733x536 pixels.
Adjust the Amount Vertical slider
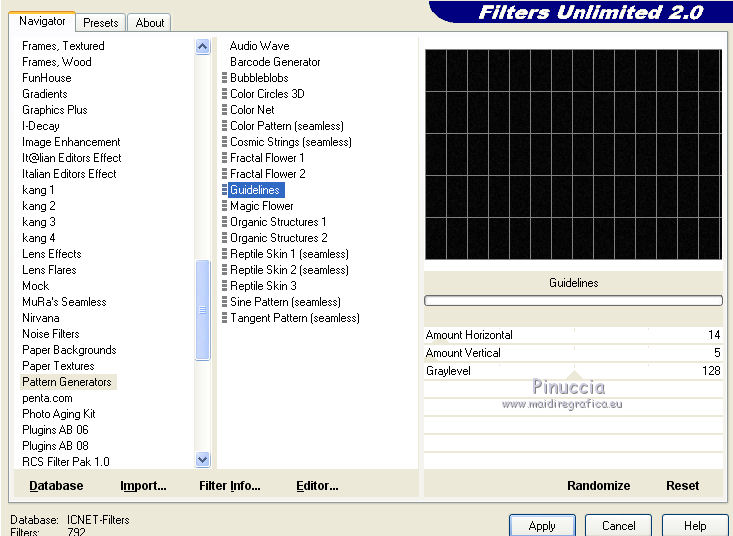574,353
